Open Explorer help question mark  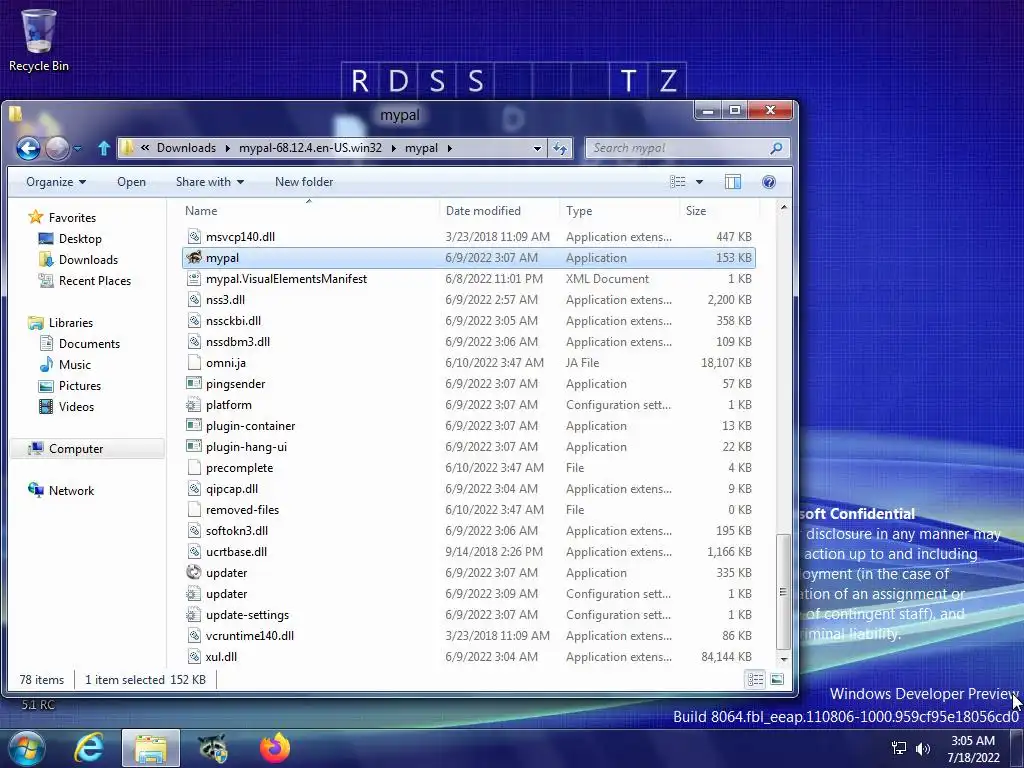coord(769,182)
